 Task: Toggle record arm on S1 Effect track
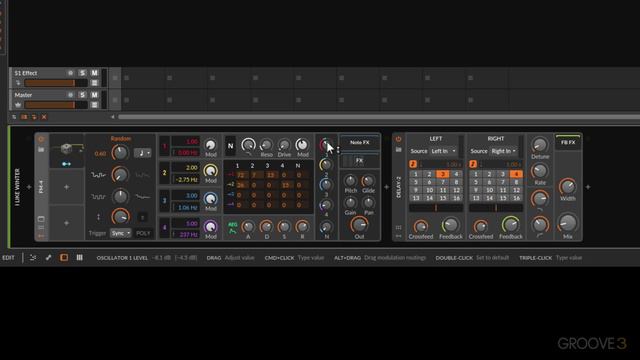pyautogui.click(x=70, y=73)
